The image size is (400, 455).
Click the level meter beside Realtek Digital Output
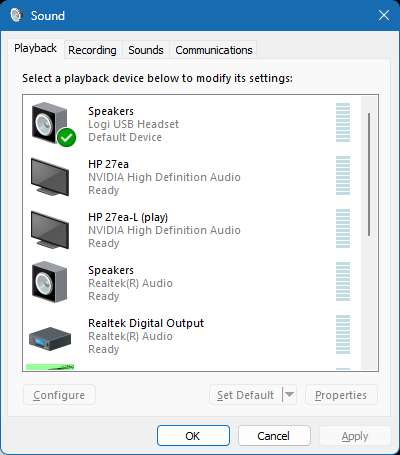click(x=343, y=334)
